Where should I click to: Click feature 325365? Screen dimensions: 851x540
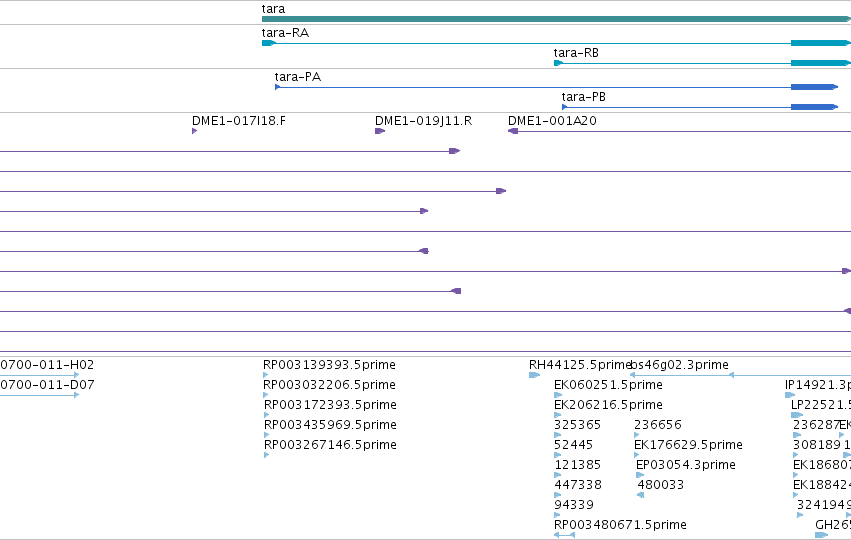pos(557,435)
